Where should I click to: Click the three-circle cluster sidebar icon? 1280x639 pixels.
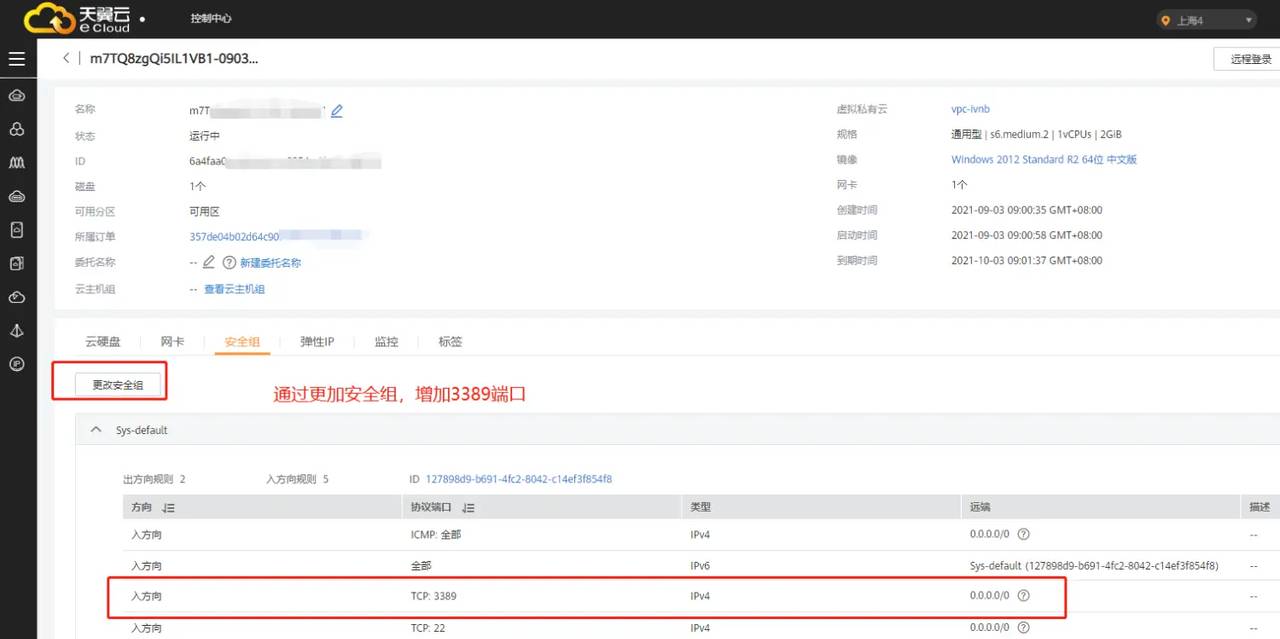(x=16, y=129)
